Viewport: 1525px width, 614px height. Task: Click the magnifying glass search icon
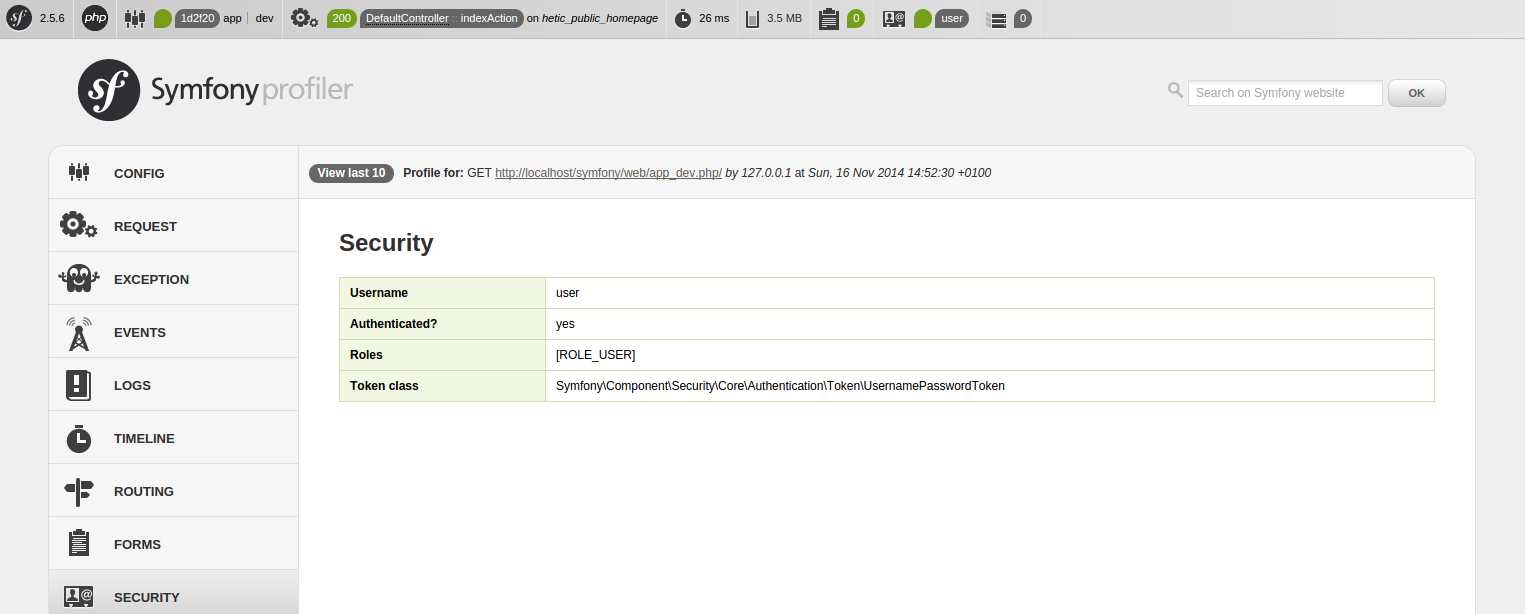[1175, 91]
